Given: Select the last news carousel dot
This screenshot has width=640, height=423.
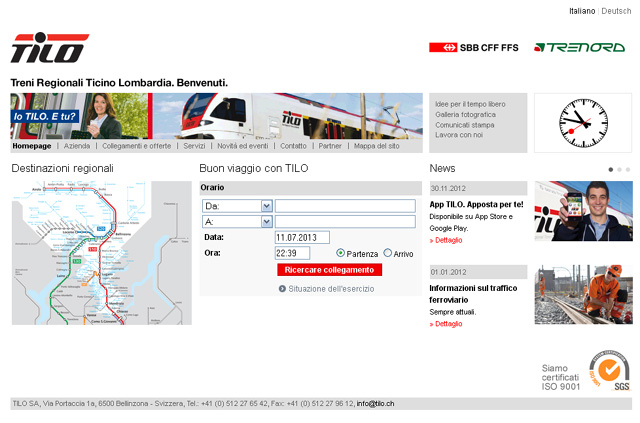Looking at the screenshot, I should (628, 169).
